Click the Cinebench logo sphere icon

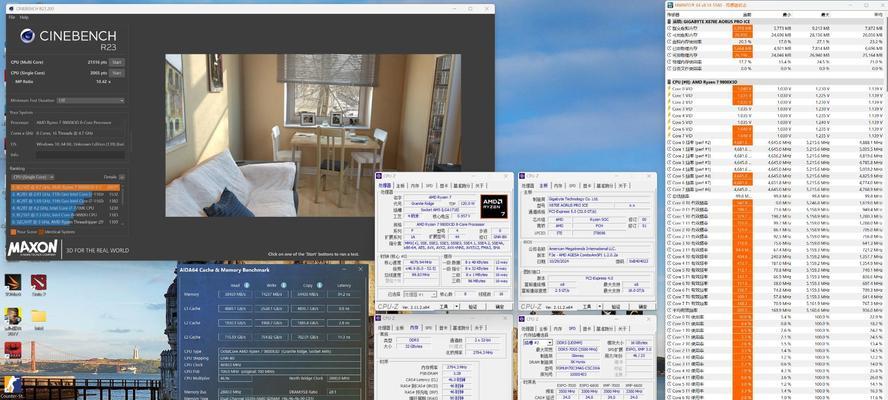(27, 36)
